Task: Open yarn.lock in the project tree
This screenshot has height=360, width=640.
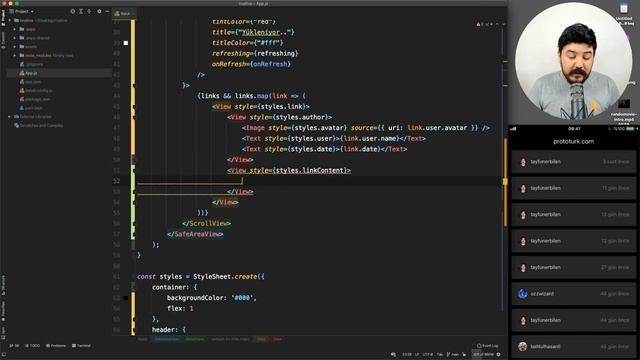Action: (x=31, y=108)
